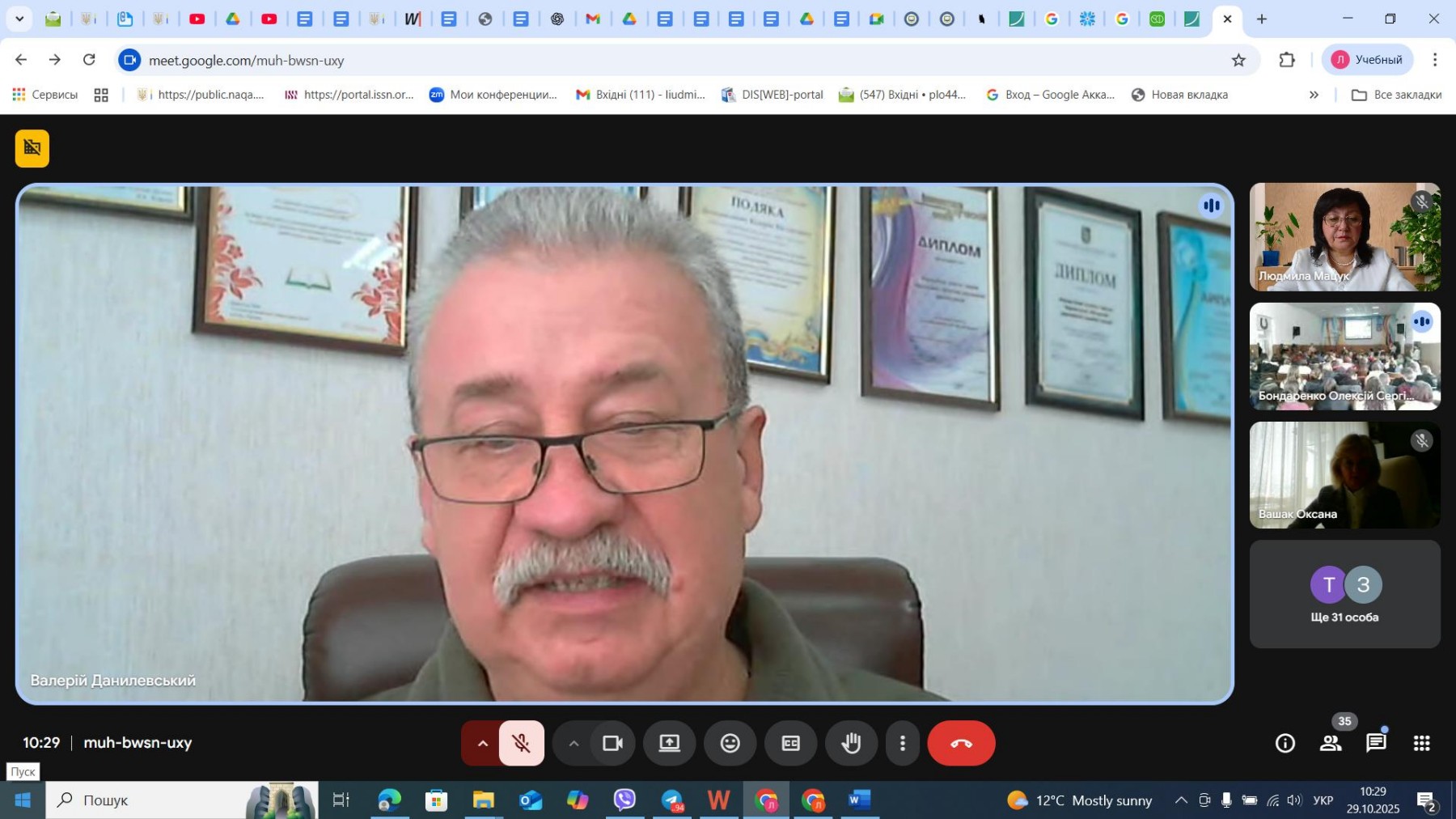Open the Новая вкладка bookmark
This screenshot has height=819, width=1456.
[x=1179, y=95]
